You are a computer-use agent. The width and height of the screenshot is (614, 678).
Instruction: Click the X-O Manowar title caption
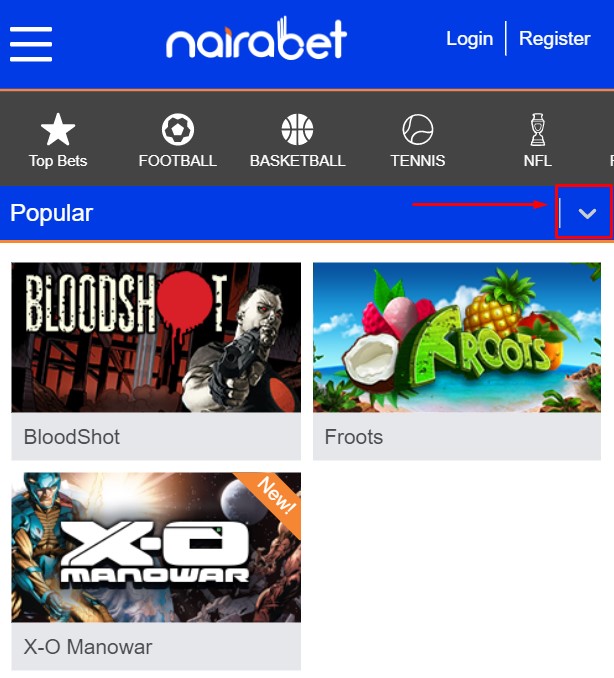point(88,647)
